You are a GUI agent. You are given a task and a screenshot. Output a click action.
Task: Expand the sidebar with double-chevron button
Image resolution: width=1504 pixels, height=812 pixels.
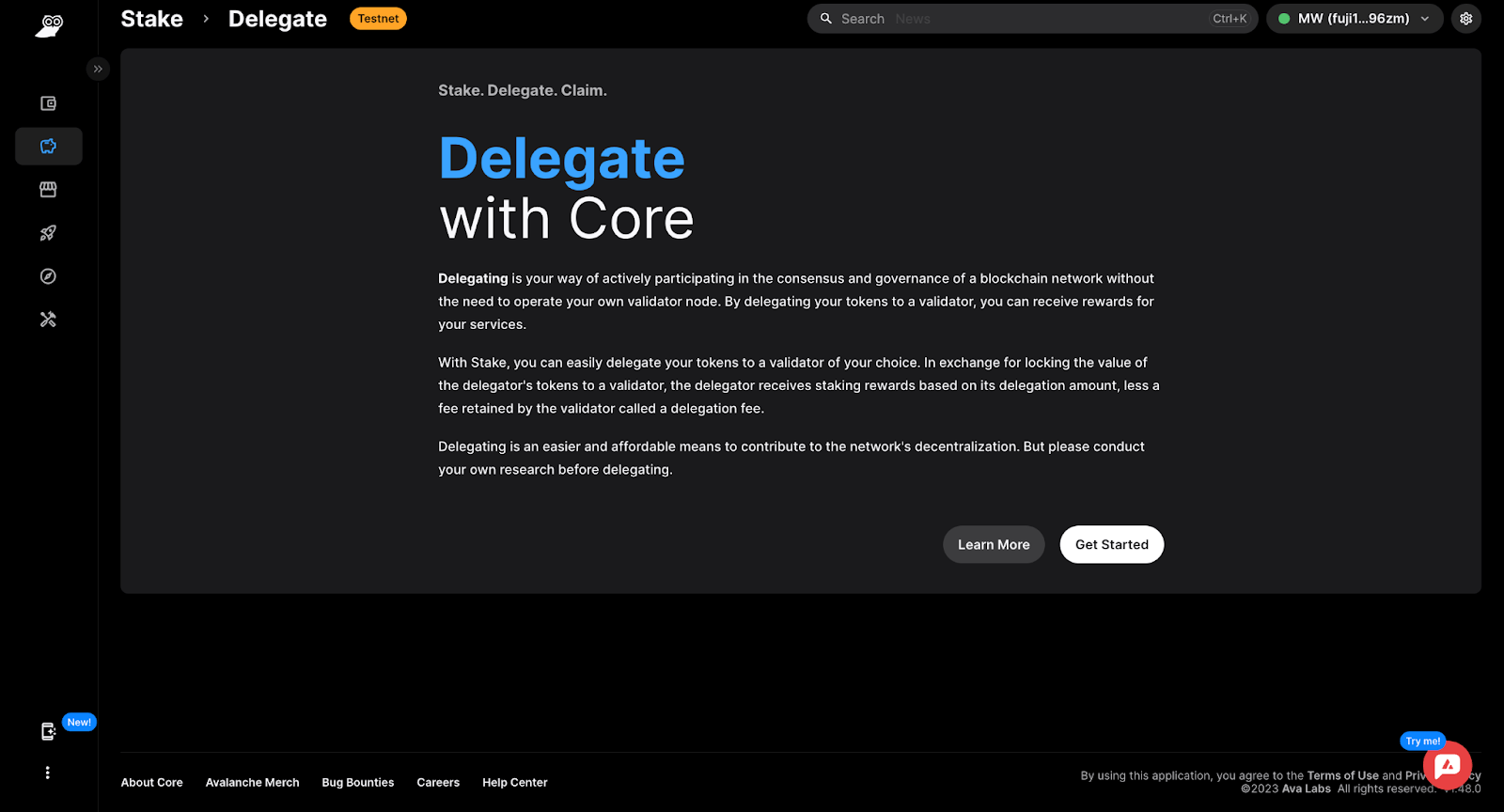pos(98,69)
